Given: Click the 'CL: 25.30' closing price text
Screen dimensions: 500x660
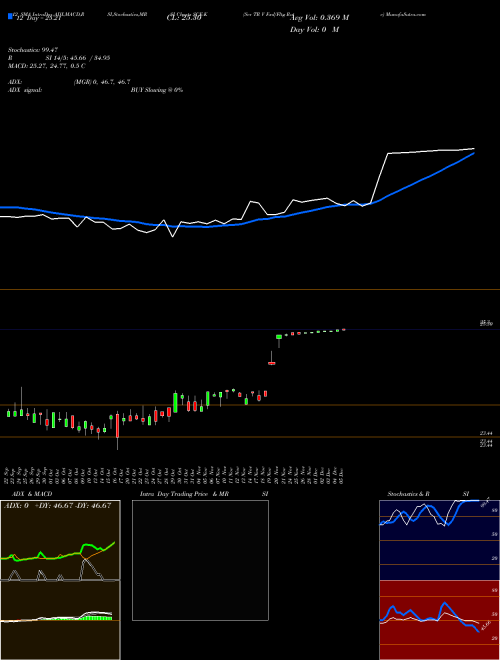Looking at the screenshot, I should coord(184,18).
